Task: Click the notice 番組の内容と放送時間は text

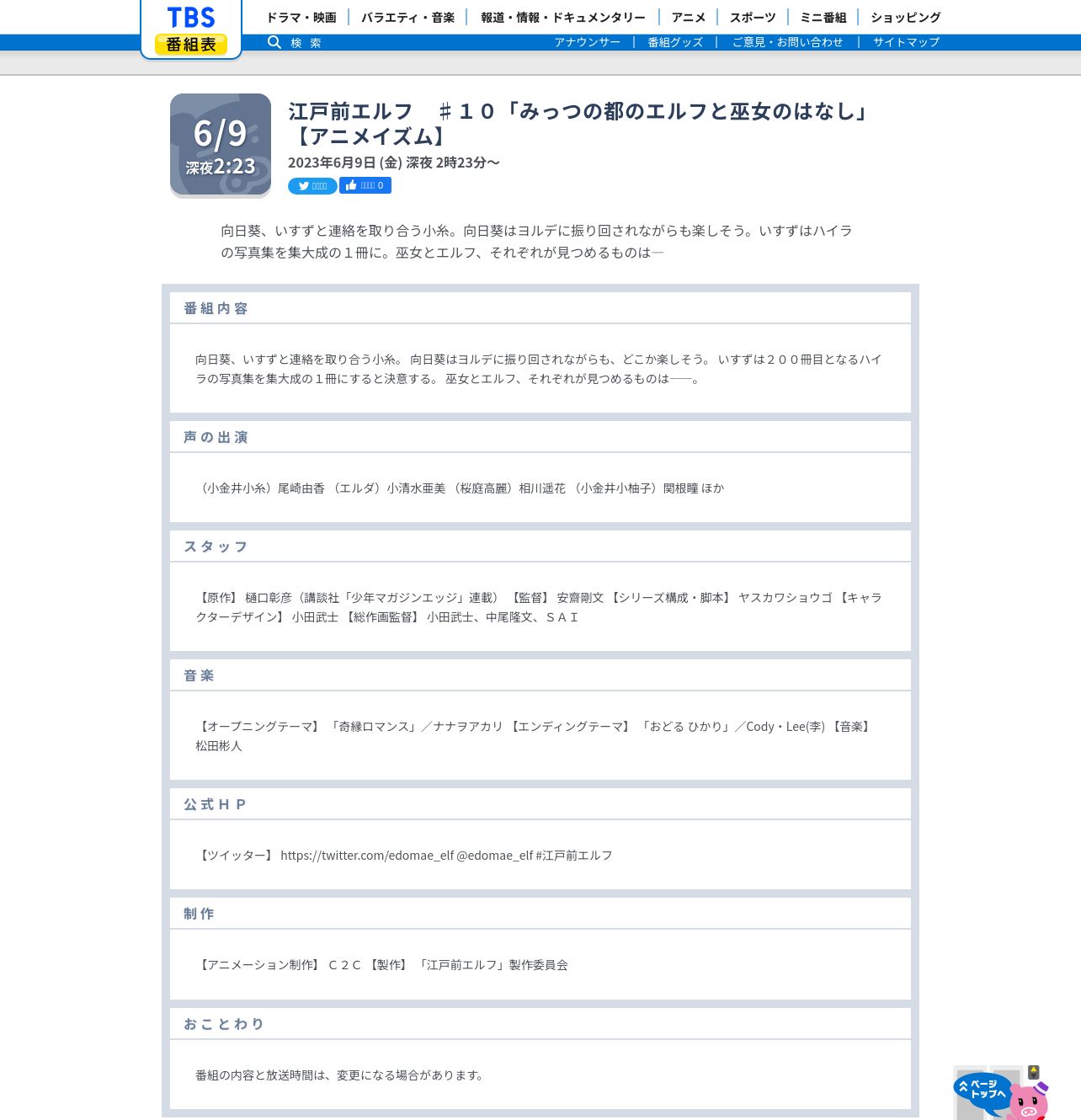Action: (x=340, y=1075)
